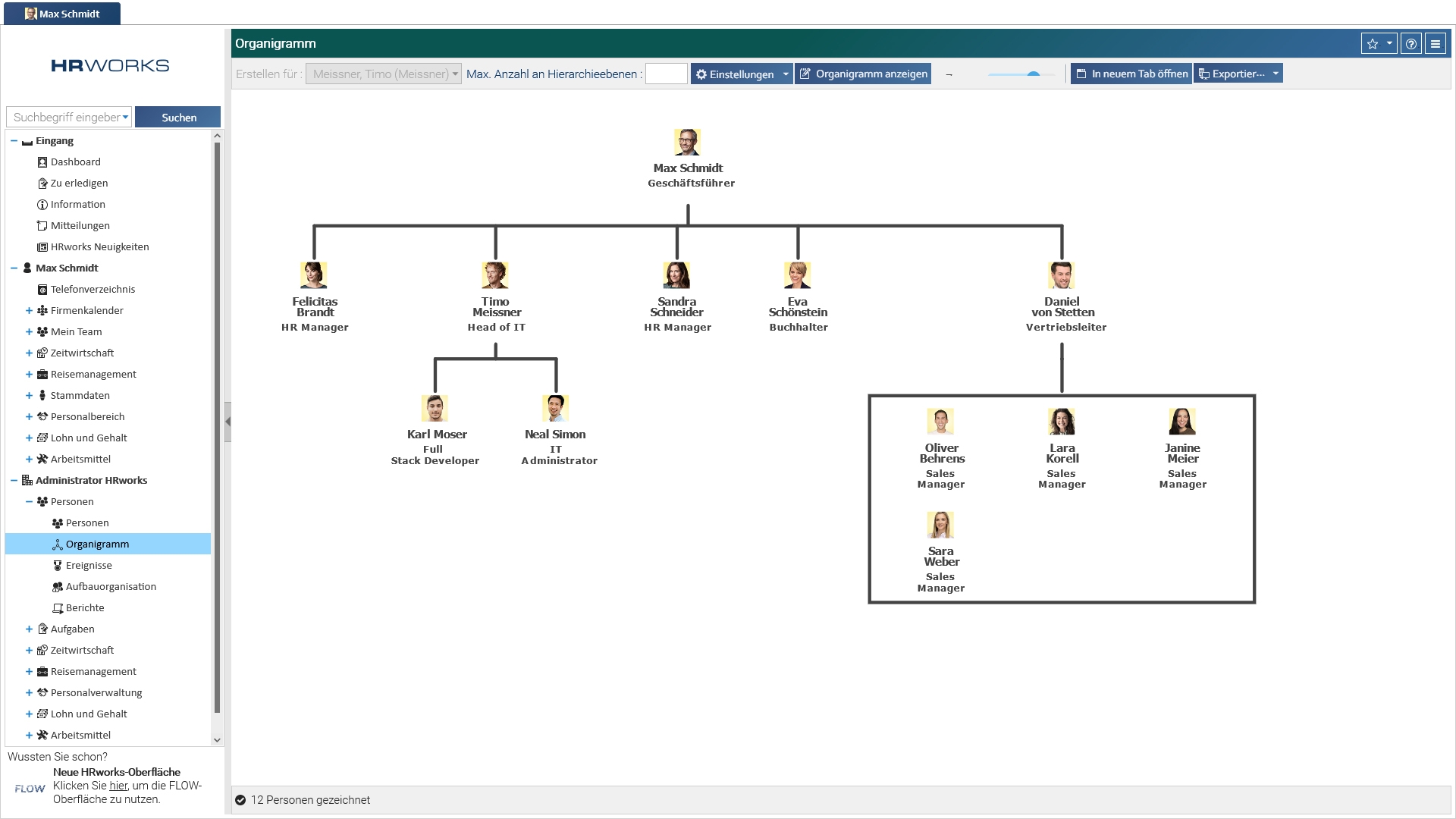
Task: Open the Einstellungen dropdown arrow
Action: 786,74
